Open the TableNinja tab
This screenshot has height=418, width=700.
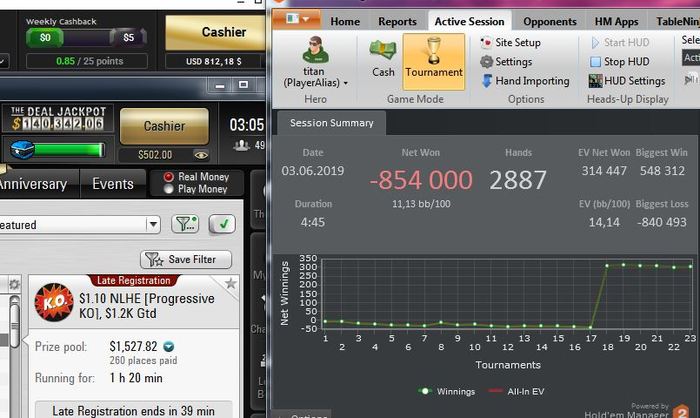point(677,21)
